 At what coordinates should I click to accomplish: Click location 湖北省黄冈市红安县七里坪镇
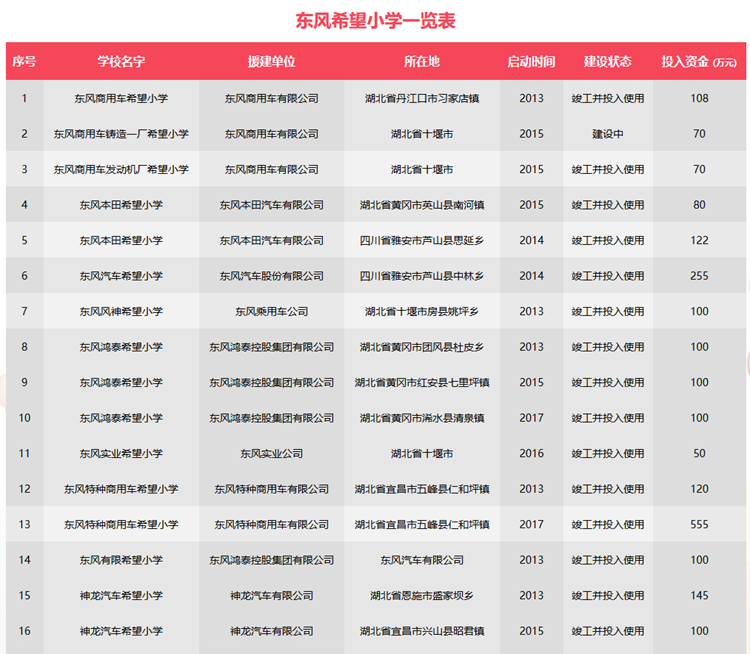(422, 383)
